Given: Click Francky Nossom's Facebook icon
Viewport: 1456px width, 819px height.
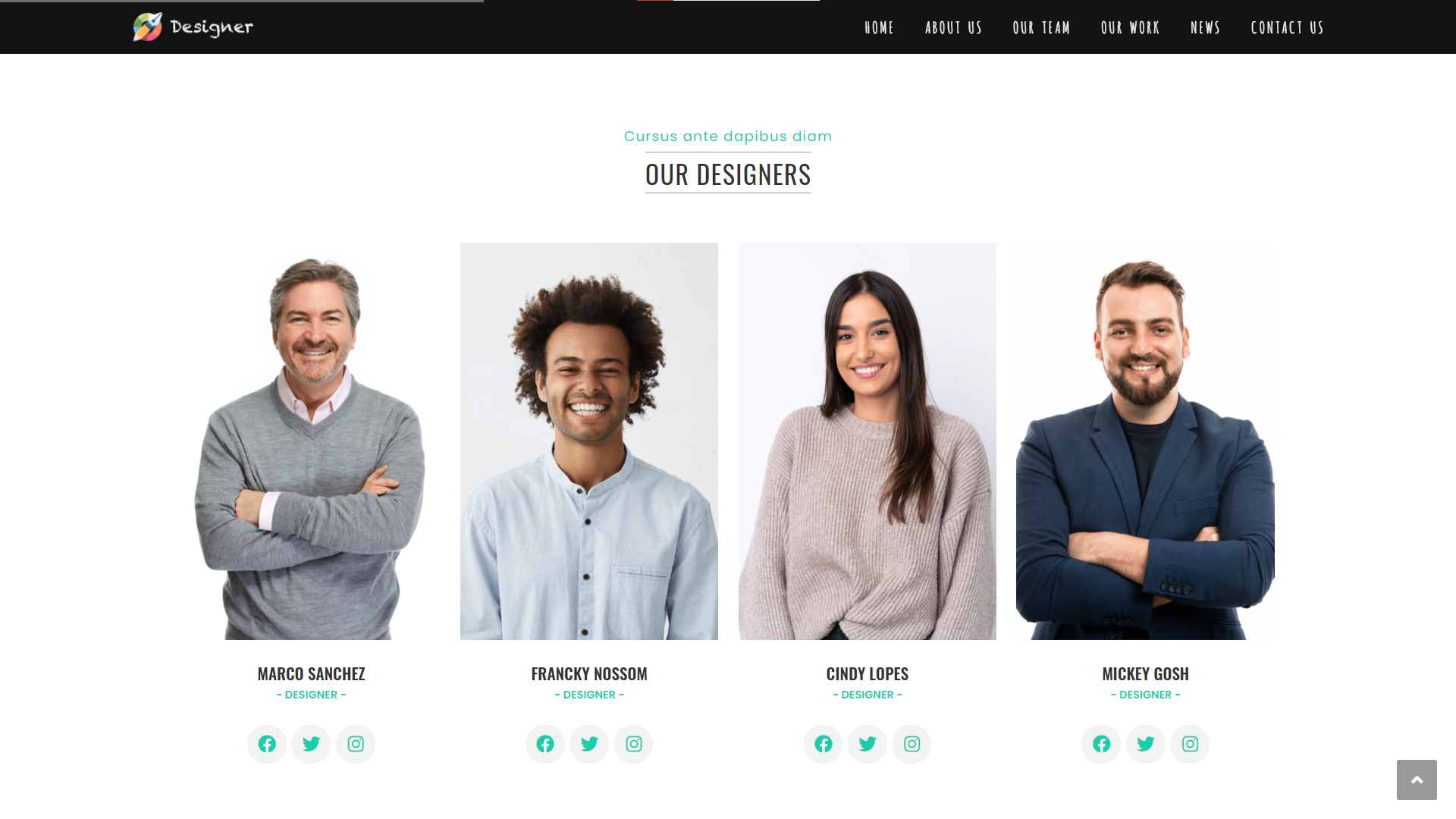Looking at the screenshot, I should tap(545, 744).
